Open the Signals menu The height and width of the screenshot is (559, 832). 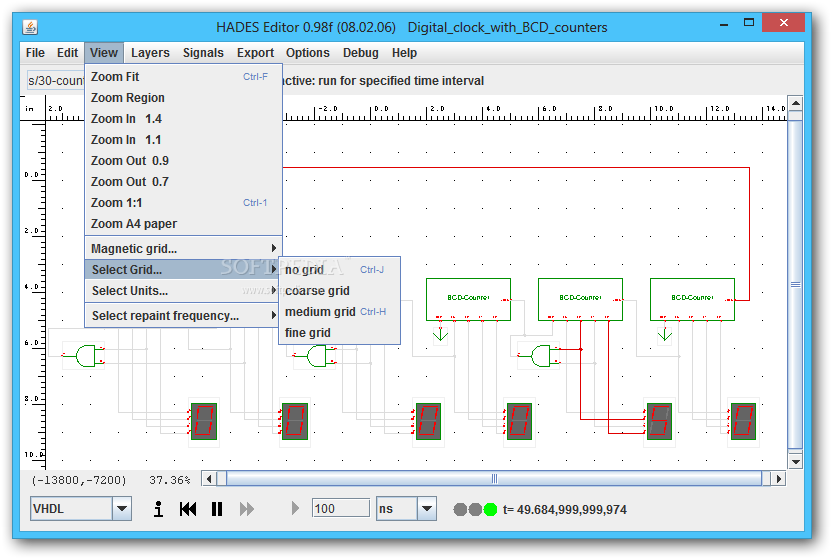[x=203, y=53]
